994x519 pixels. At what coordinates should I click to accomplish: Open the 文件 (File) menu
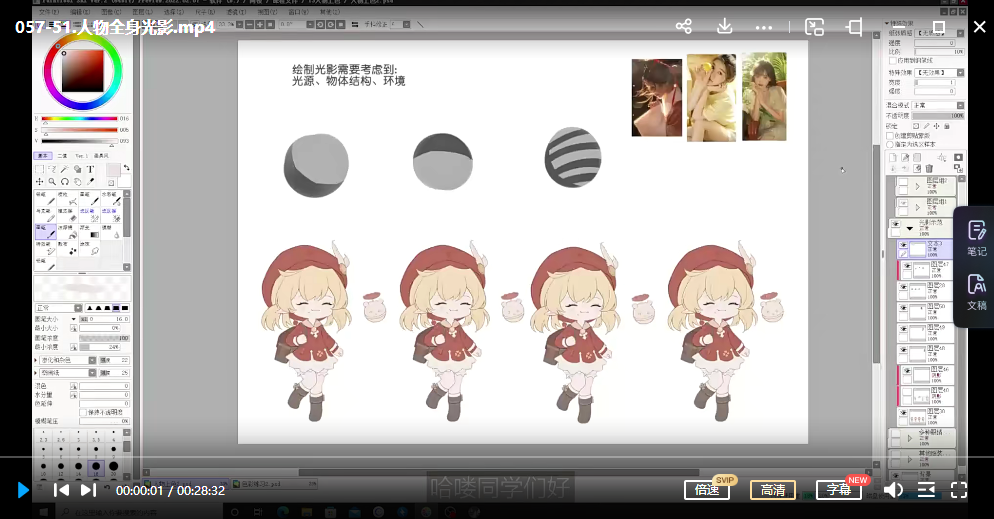(x=49, y=12)
